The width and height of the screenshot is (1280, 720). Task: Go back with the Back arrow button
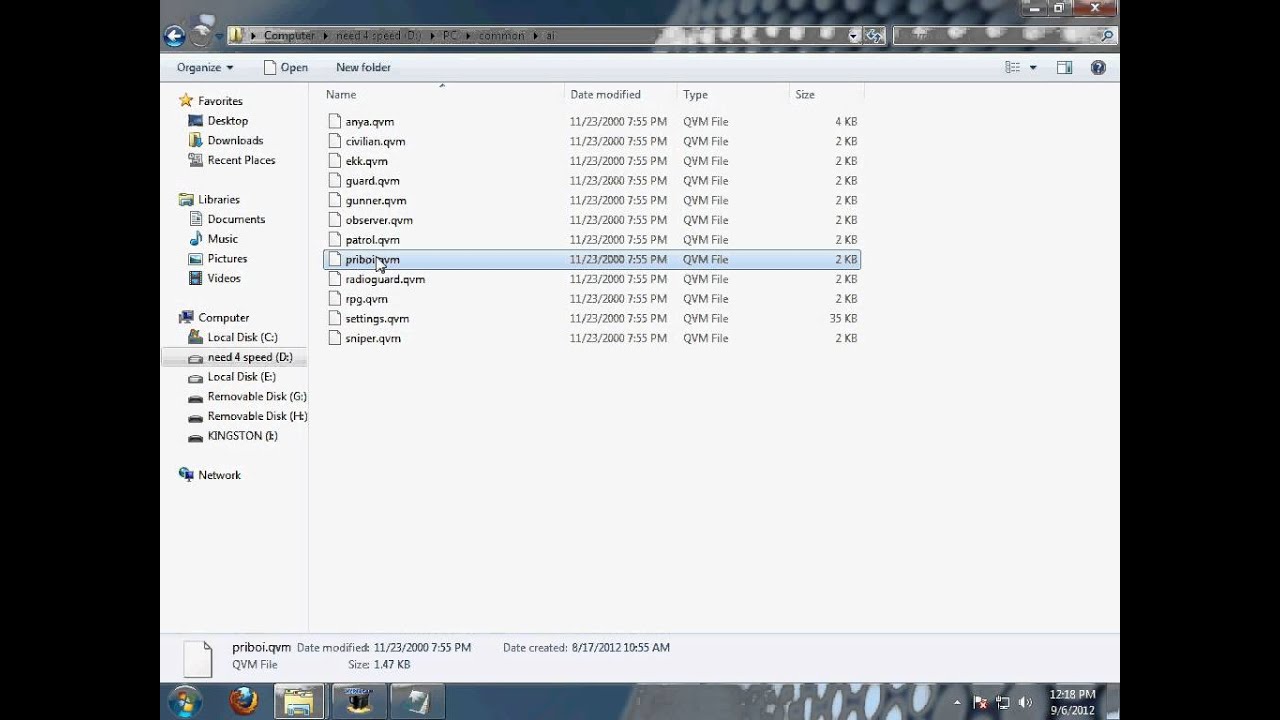tap(175, 36)
